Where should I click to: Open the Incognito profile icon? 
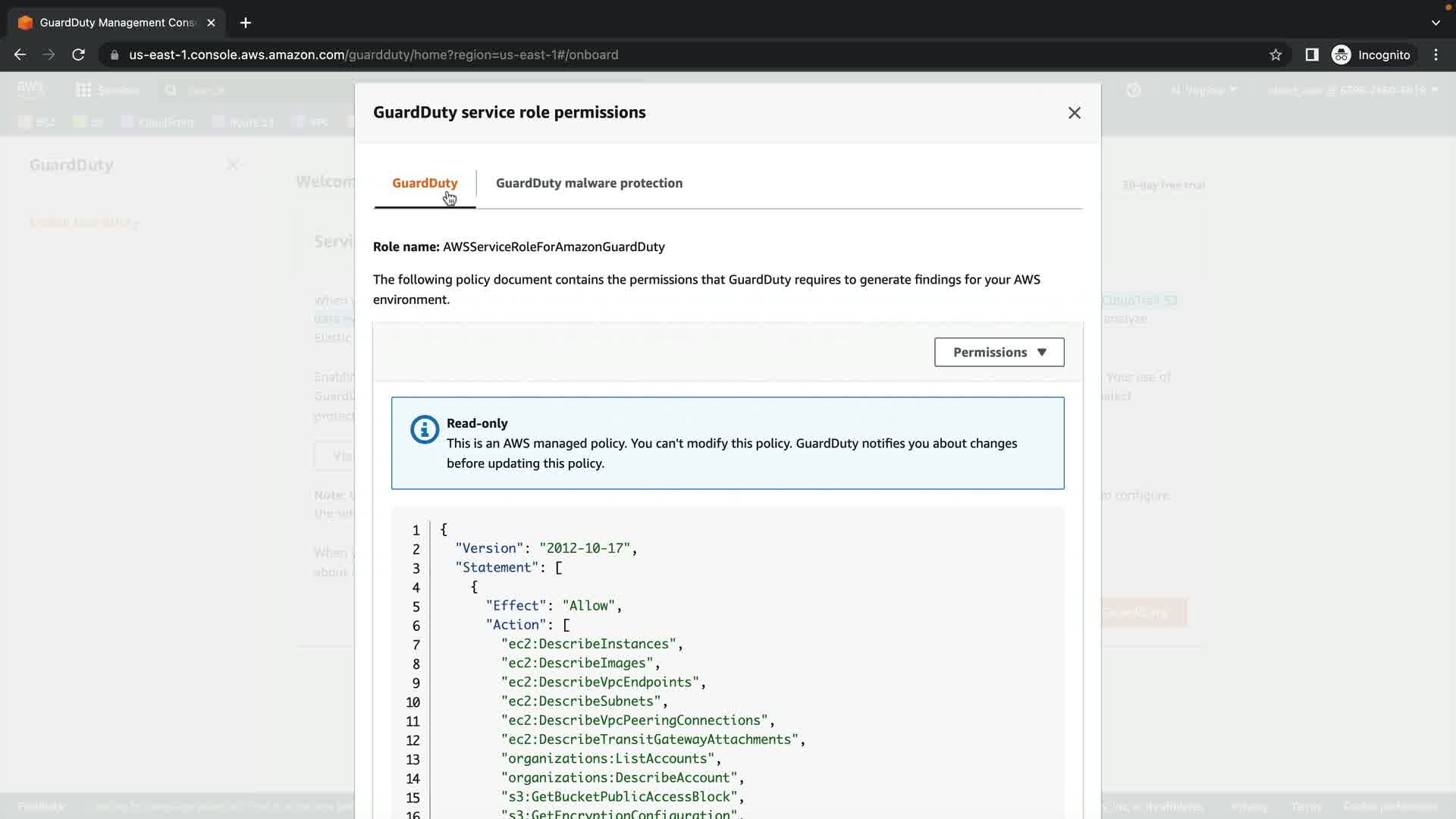pos(1341,55)
